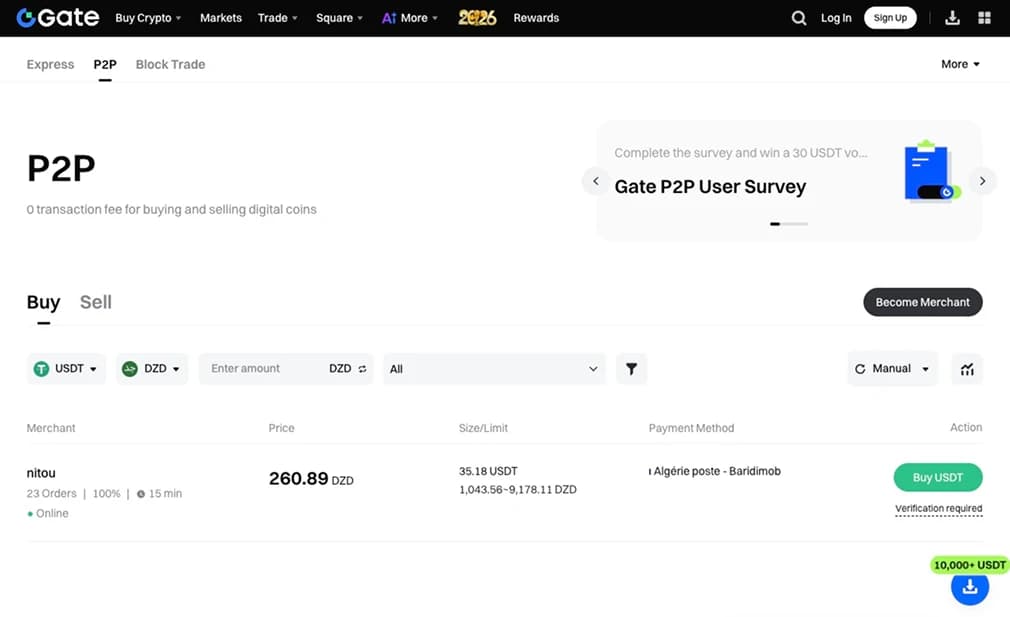Open the USDT coin dropdown

pyautogui.click(x=66, y=368)
